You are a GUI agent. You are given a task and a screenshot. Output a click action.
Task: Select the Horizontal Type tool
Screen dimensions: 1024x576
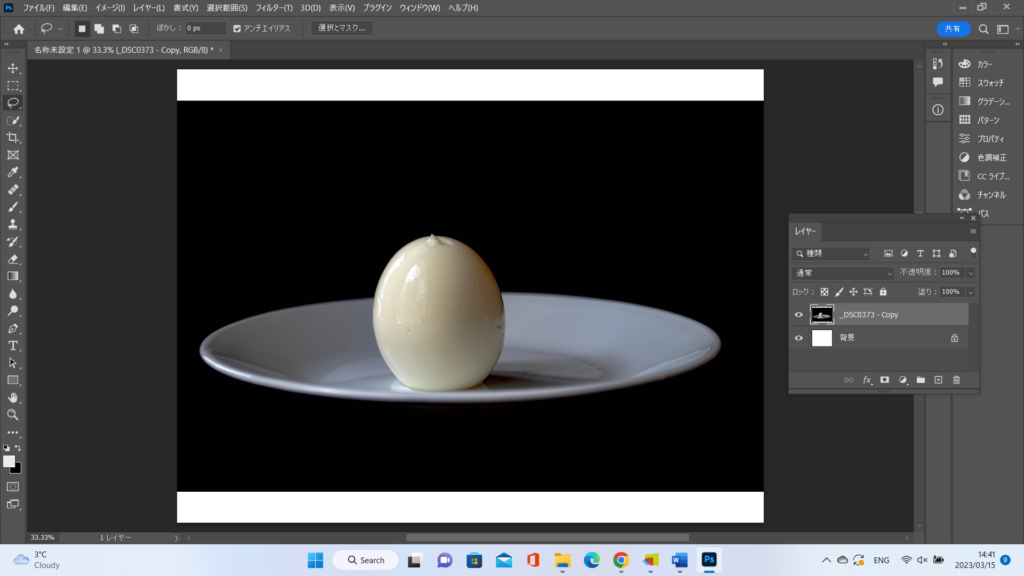click(x=13, y=345)
